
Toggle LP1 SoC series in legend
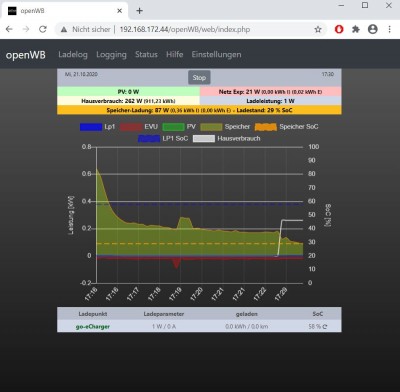click(163, 138)
